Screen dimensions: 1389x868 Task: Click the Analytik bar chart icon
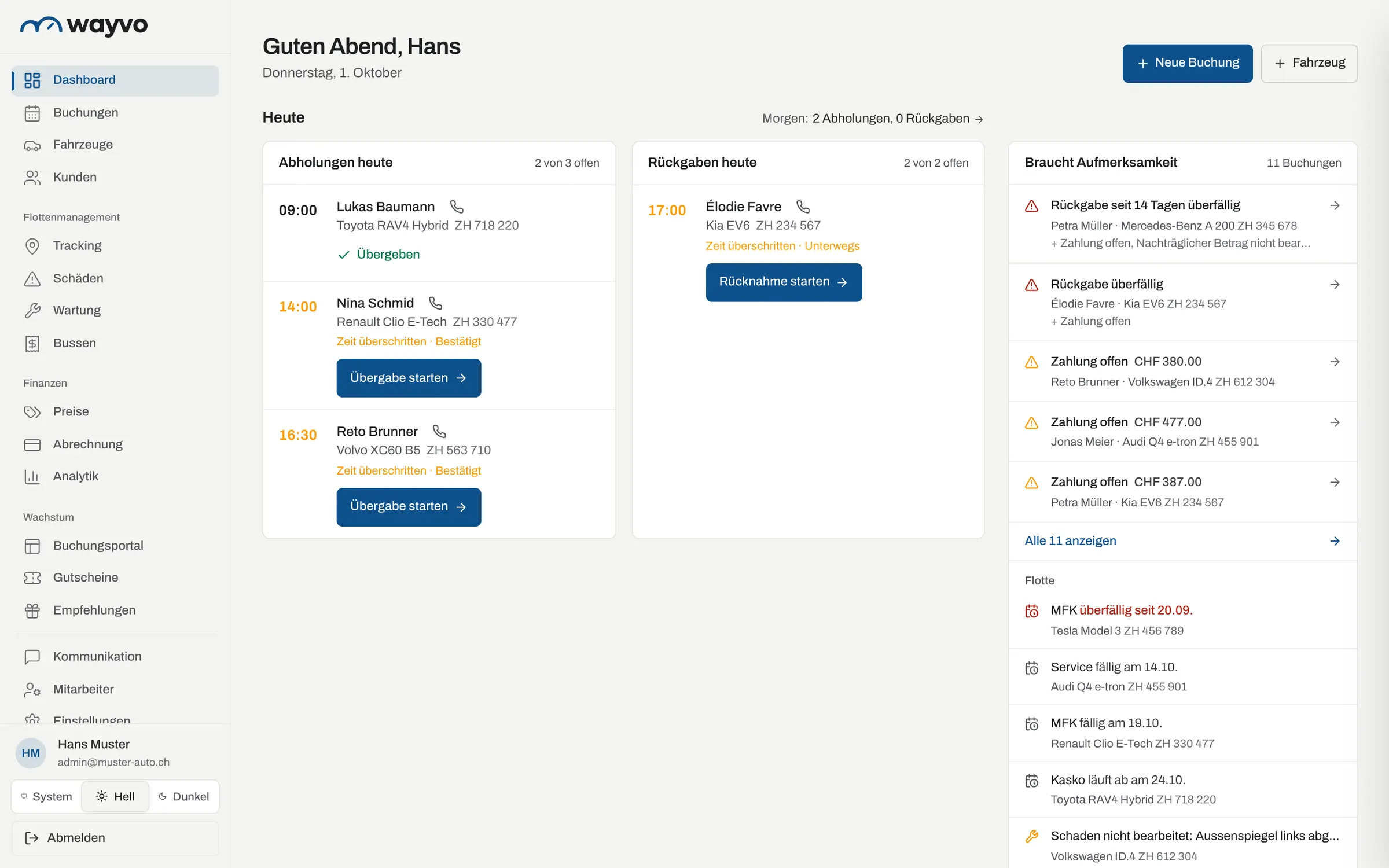[x=32, y=476]
